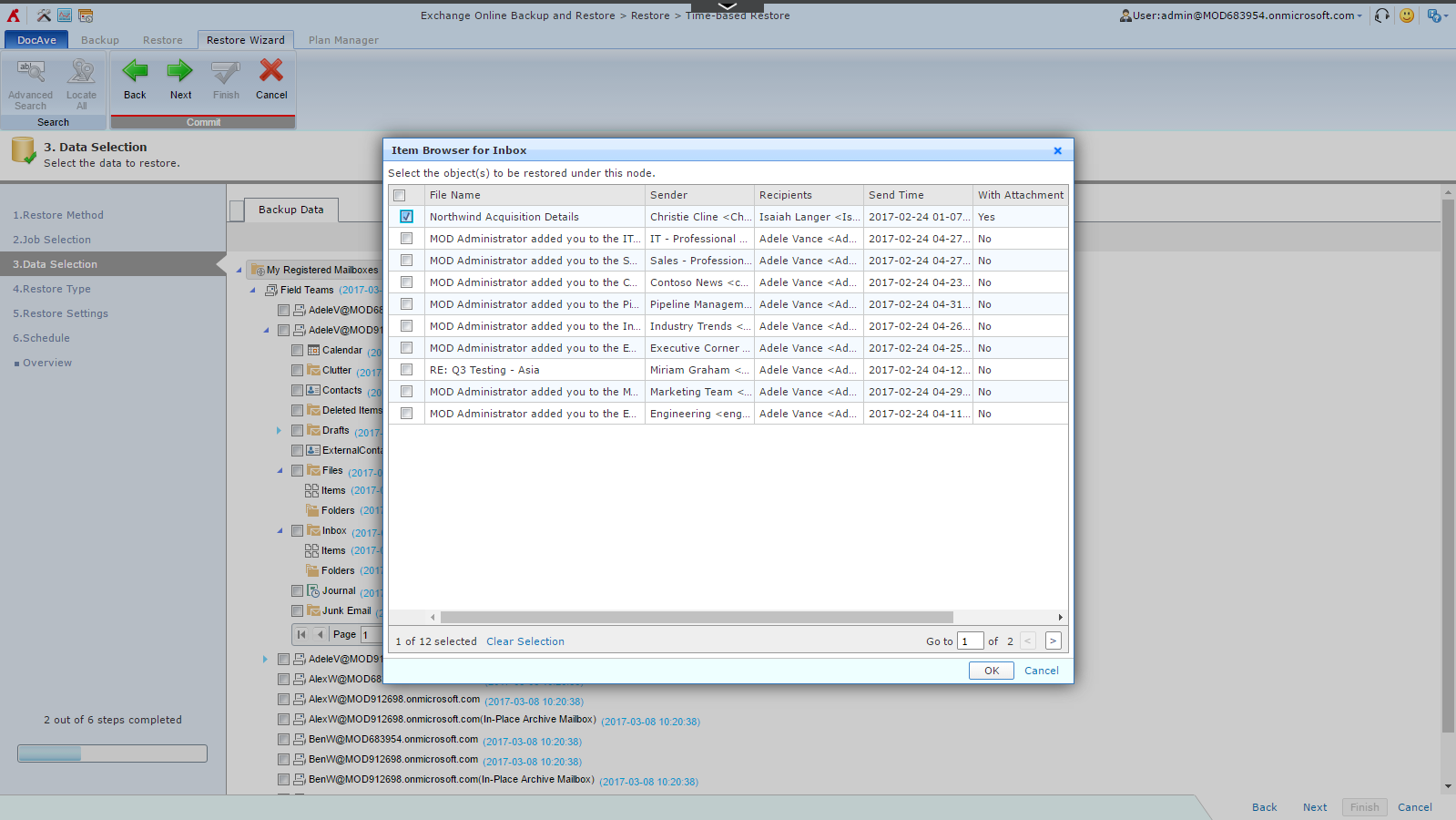Viewport: 1456px width, 820px height.
Task: Sort by Sender column header
Action: pyautogui.click(x=699, y=195)
